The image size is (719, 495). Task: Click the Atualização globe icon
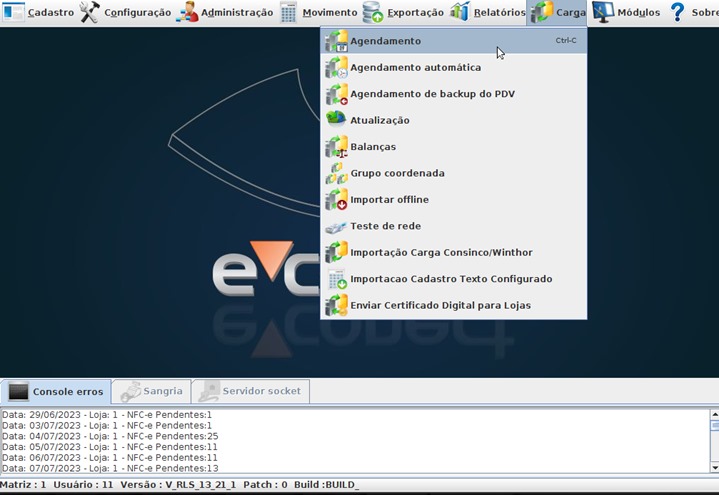point(336,120)
